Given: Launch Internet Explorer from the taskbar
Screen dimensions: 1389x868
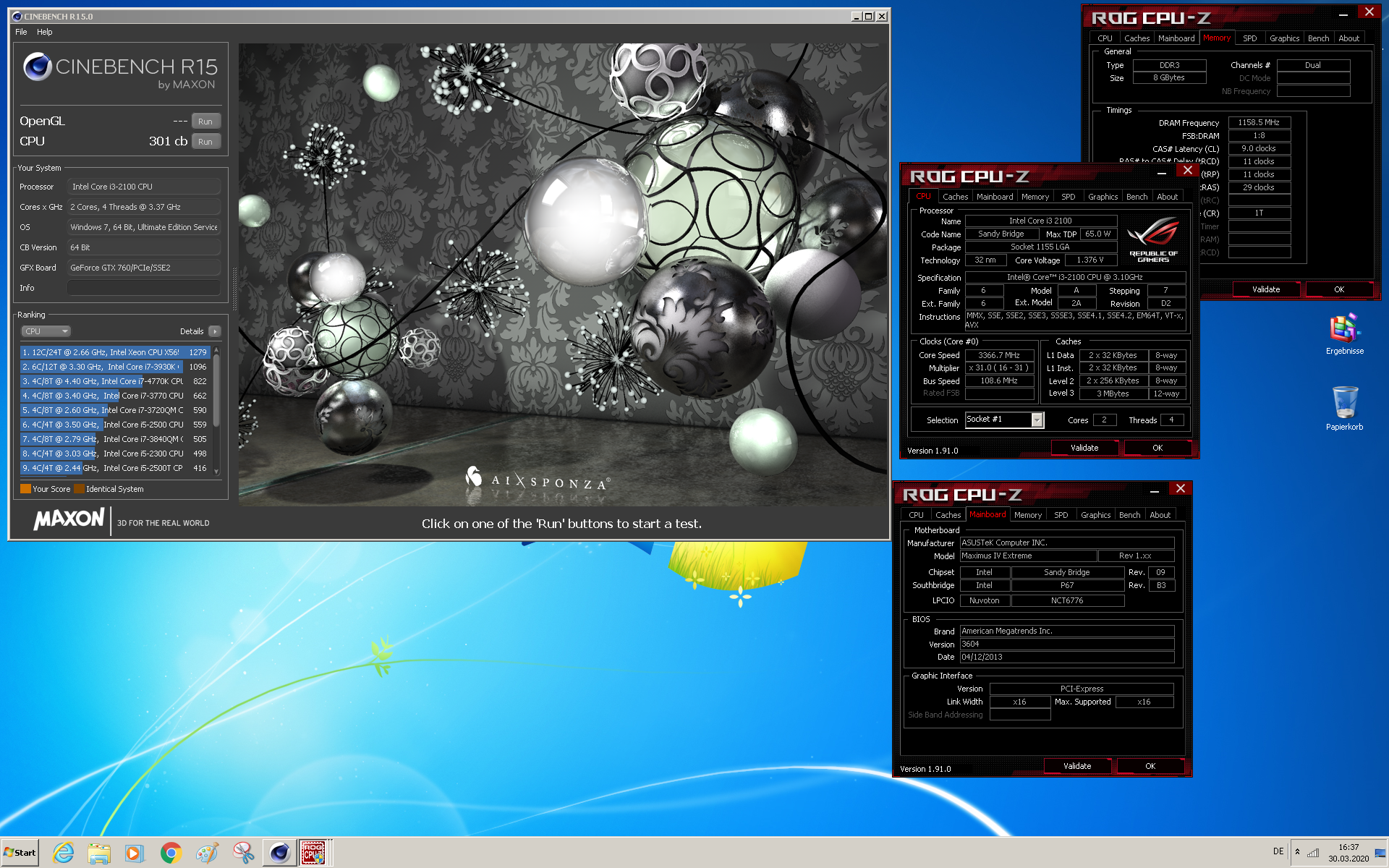Looking at the screenshot, I should [64, 853].
